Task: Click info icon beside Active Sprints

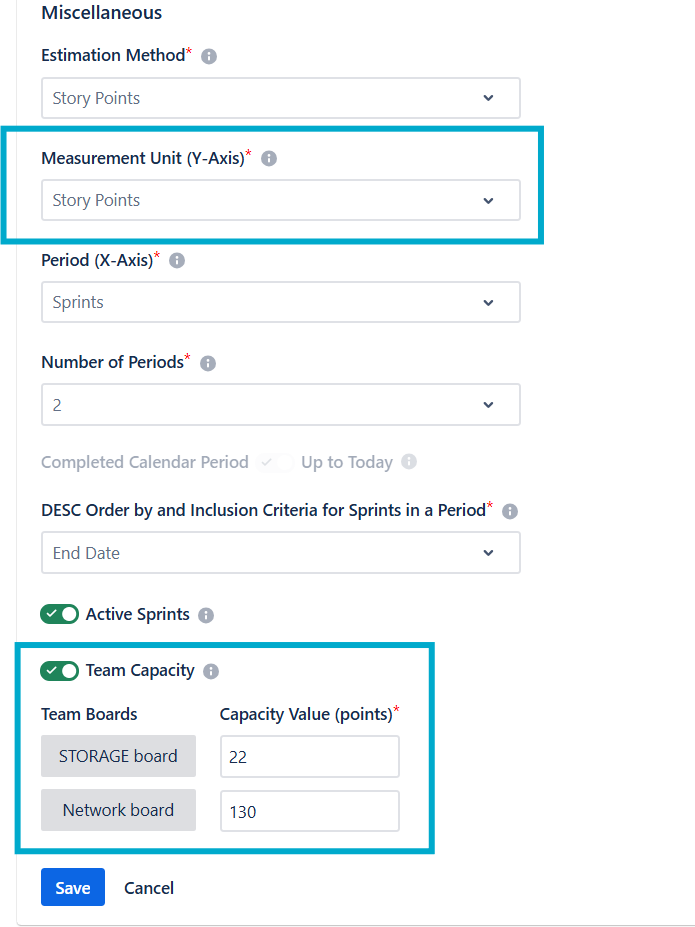Action: click(206, 615)
